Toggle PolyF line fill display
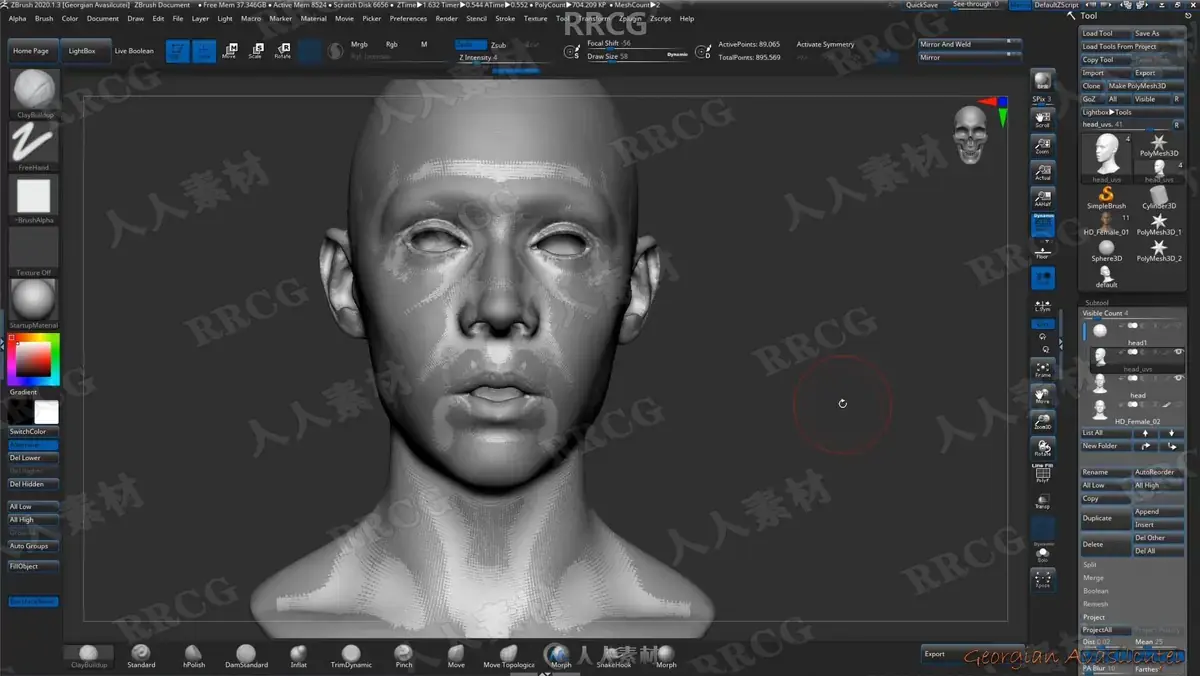Screen dimensions: 1200x676 (1043, 474)
